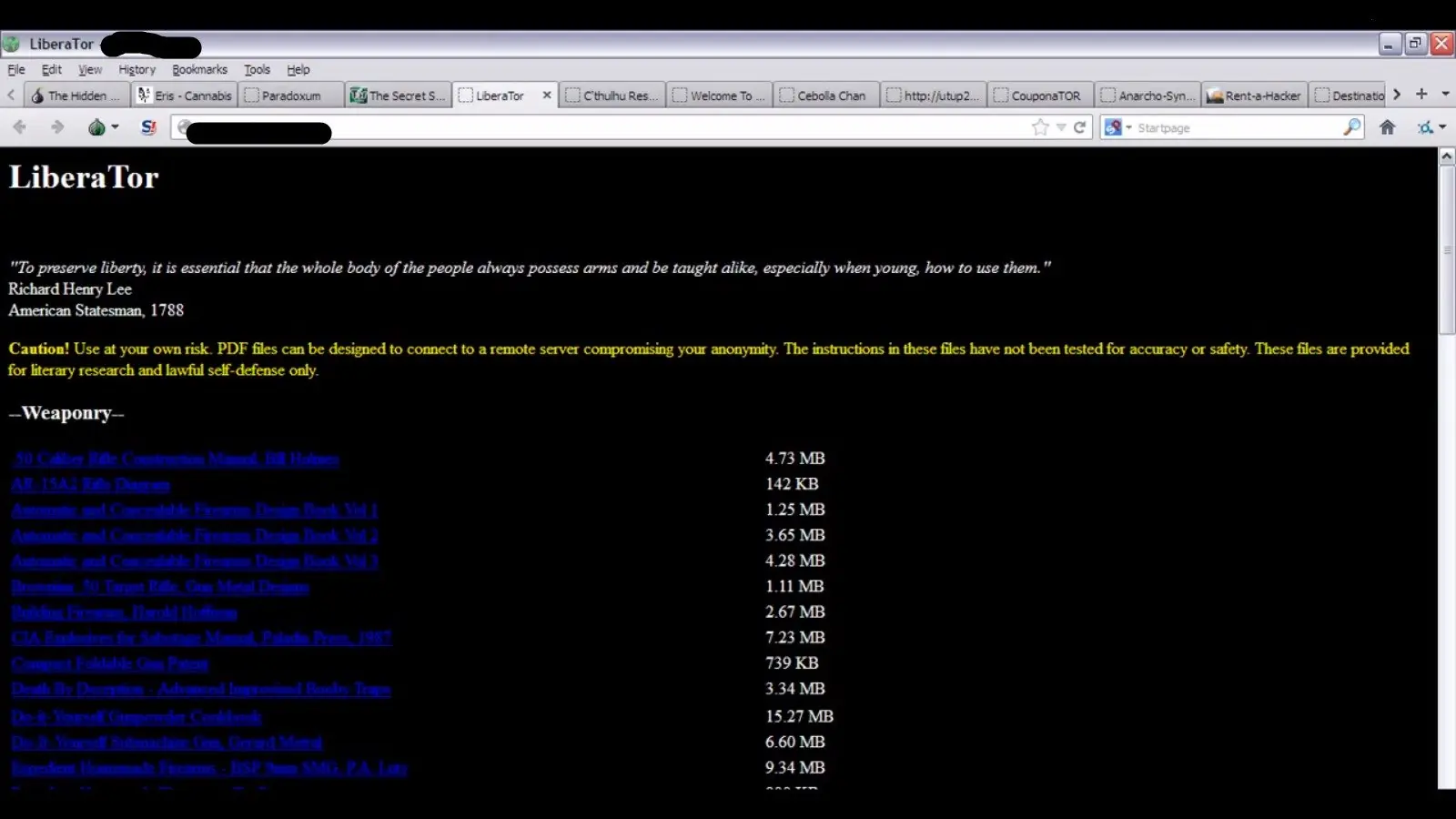Click the 3.65 MB file size
The height and width of the screenshot is (819, 1456).
coord(795,535)
